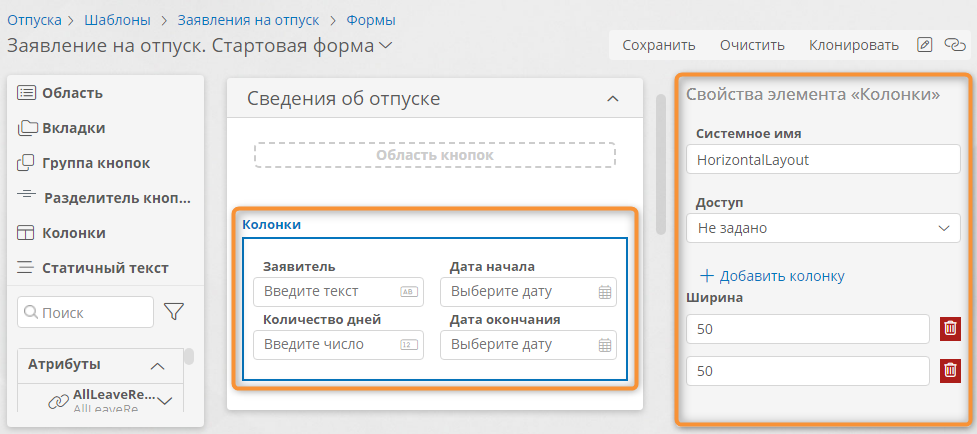Viewport: 977px width, 434px height.
Task: Click the Атрибуты section header text
Action: (64, 365)
